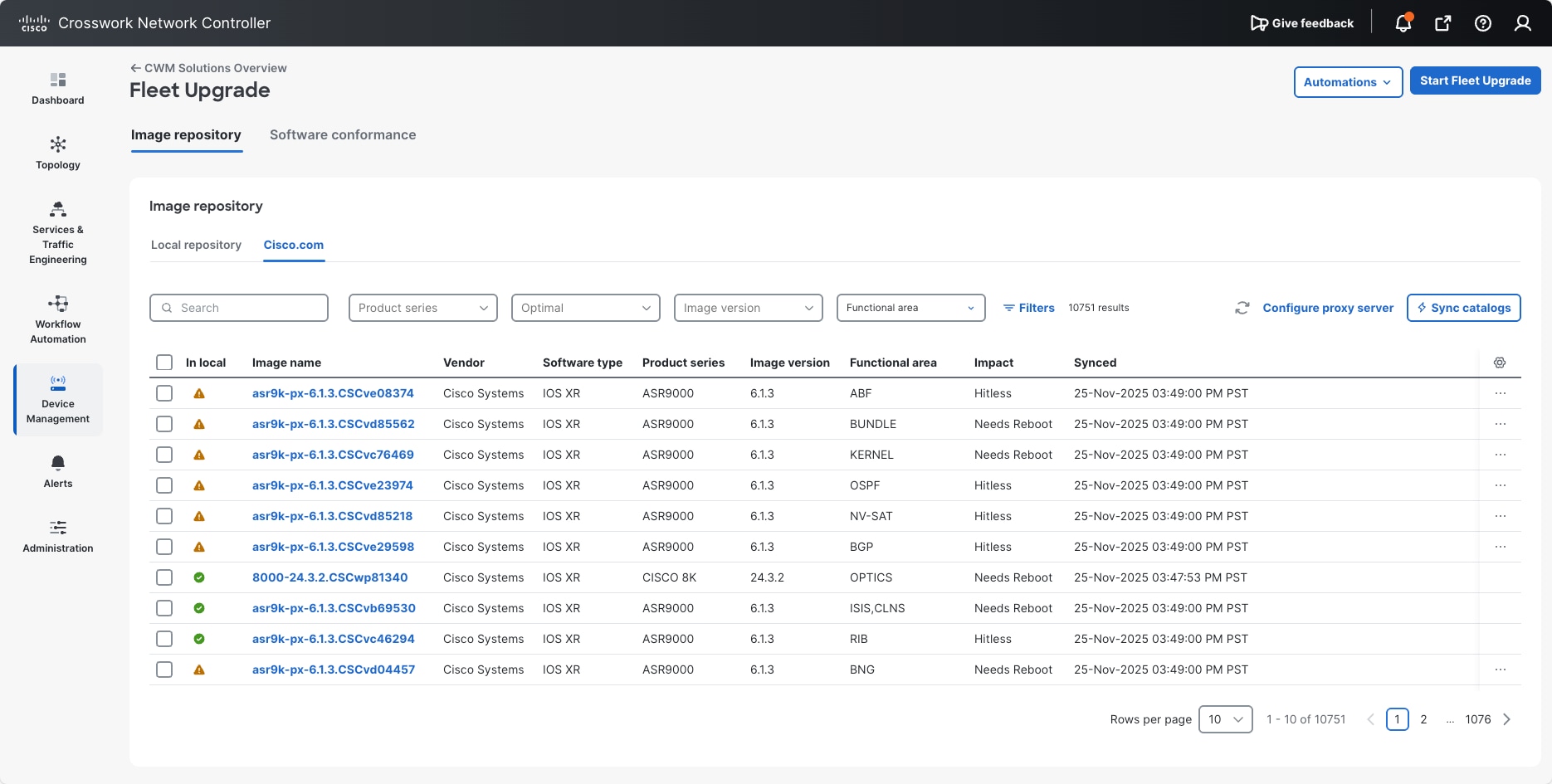Click Start Fleet Upgrade
Screen dimensions: 1552x784
click(1475, 80)
